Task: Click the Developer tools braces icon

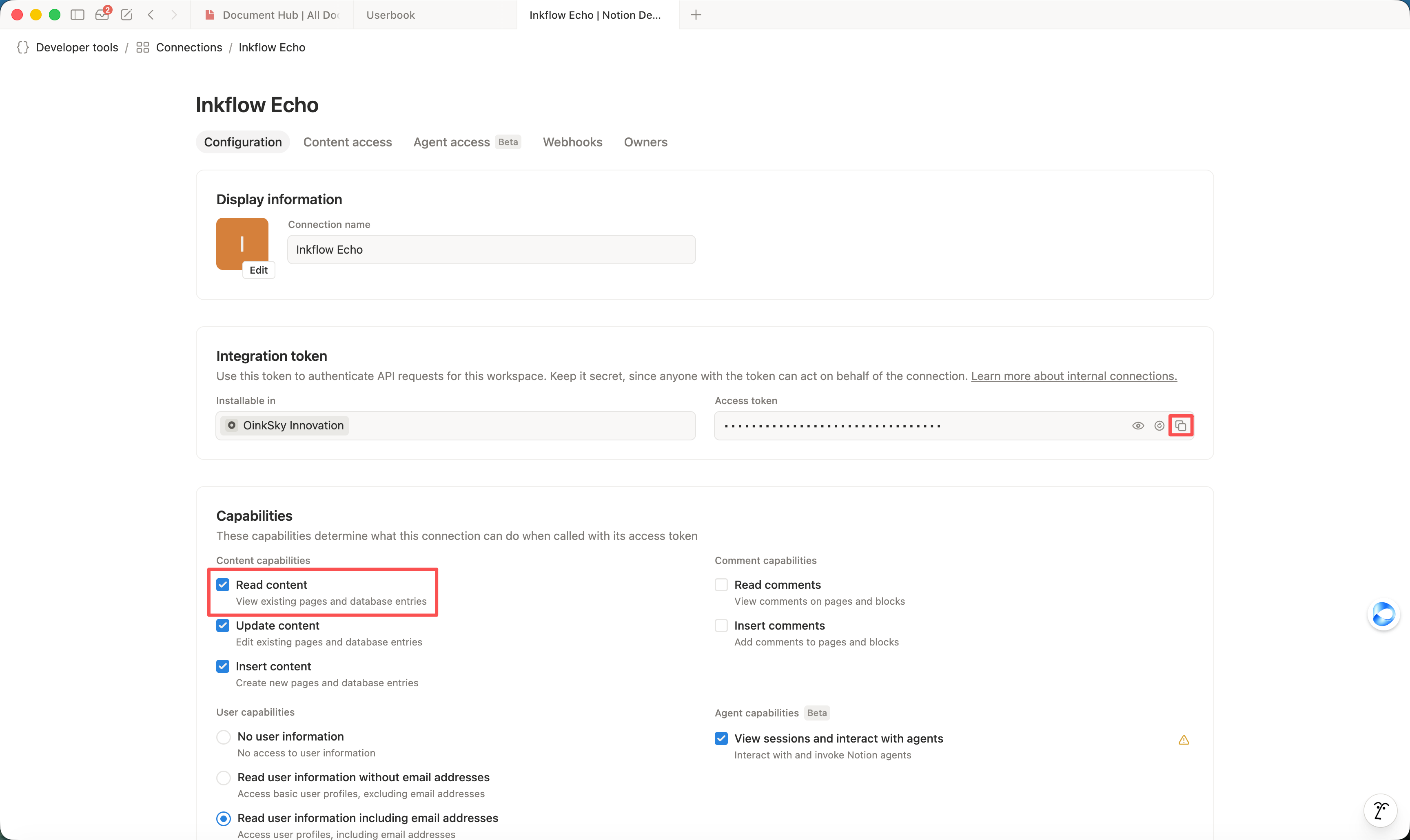Action: pos(23,48)
